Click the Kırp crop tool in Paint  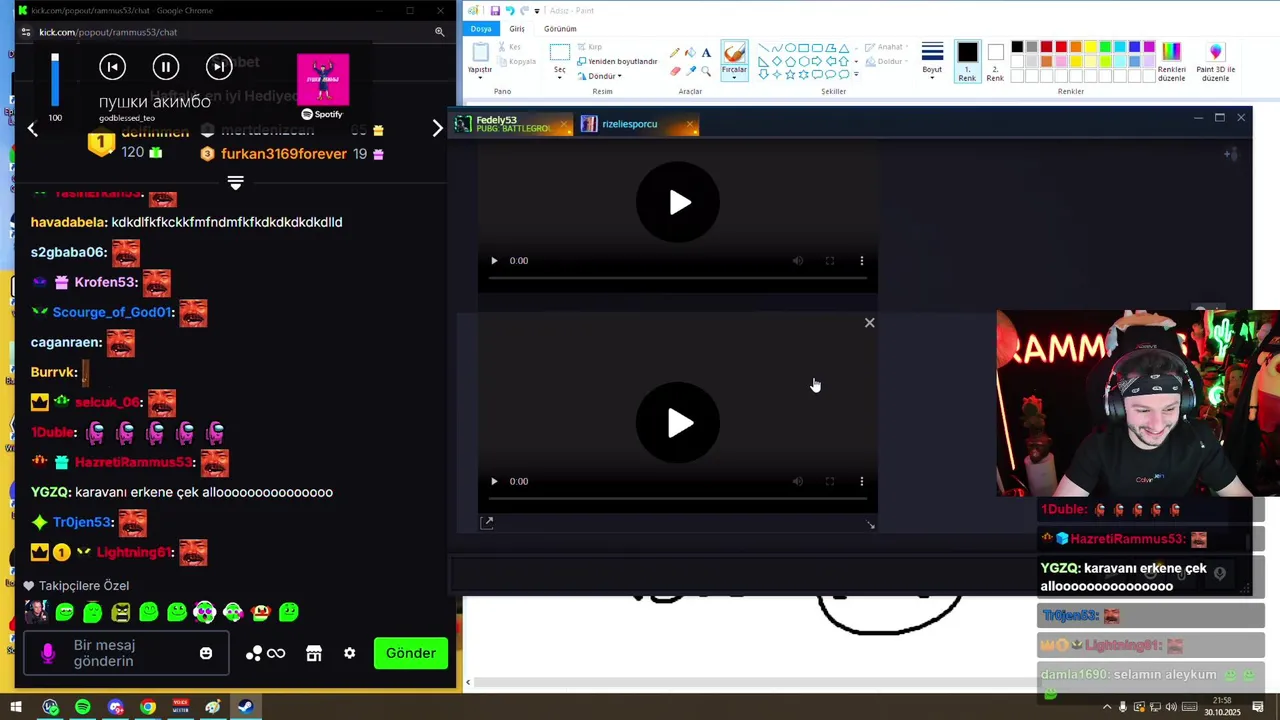pos(590,47)
